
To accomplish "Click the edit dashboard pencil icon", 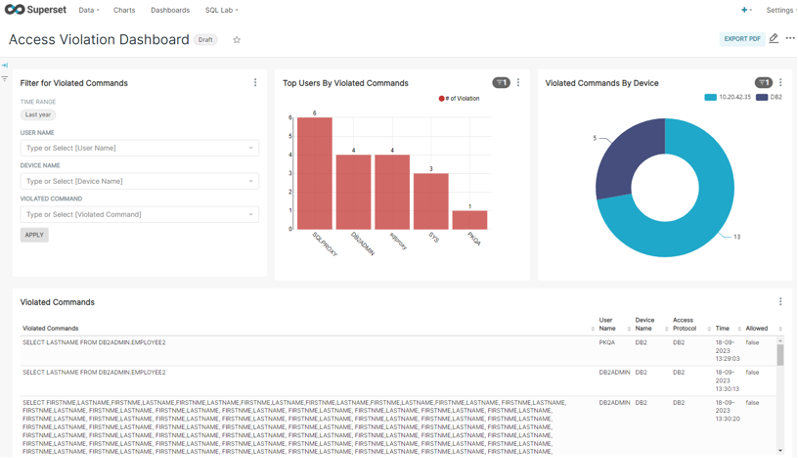I will (x=773, y=39).
